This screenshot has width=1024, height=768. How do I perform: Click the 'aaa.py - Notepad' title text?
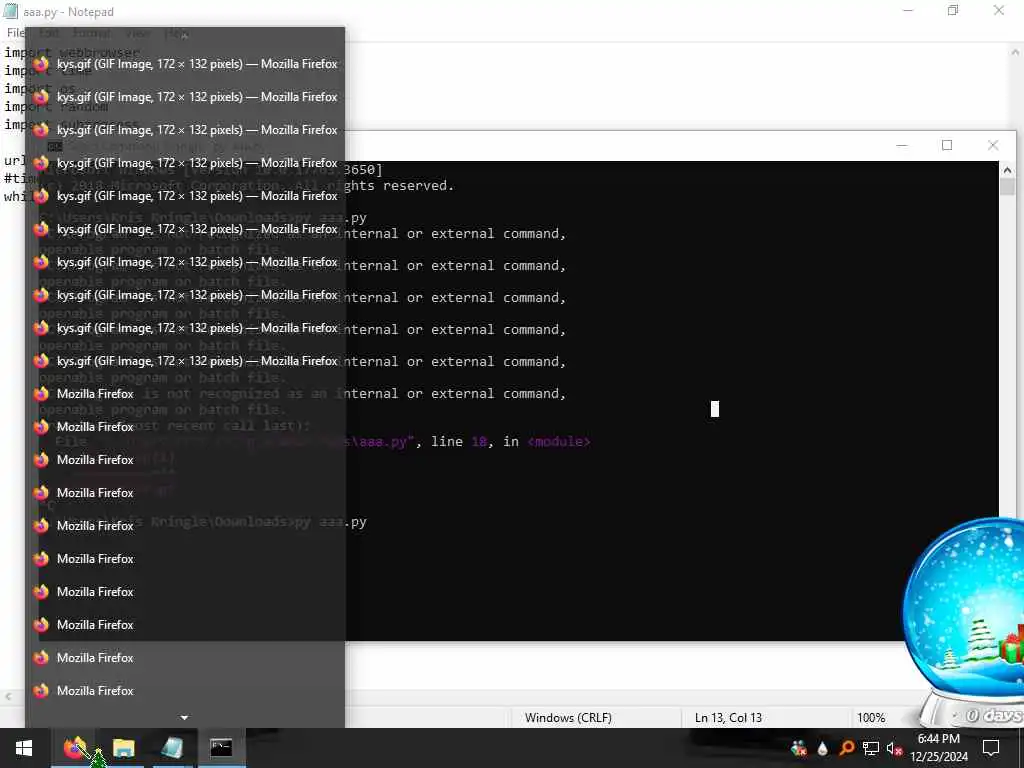coord(68,12)
